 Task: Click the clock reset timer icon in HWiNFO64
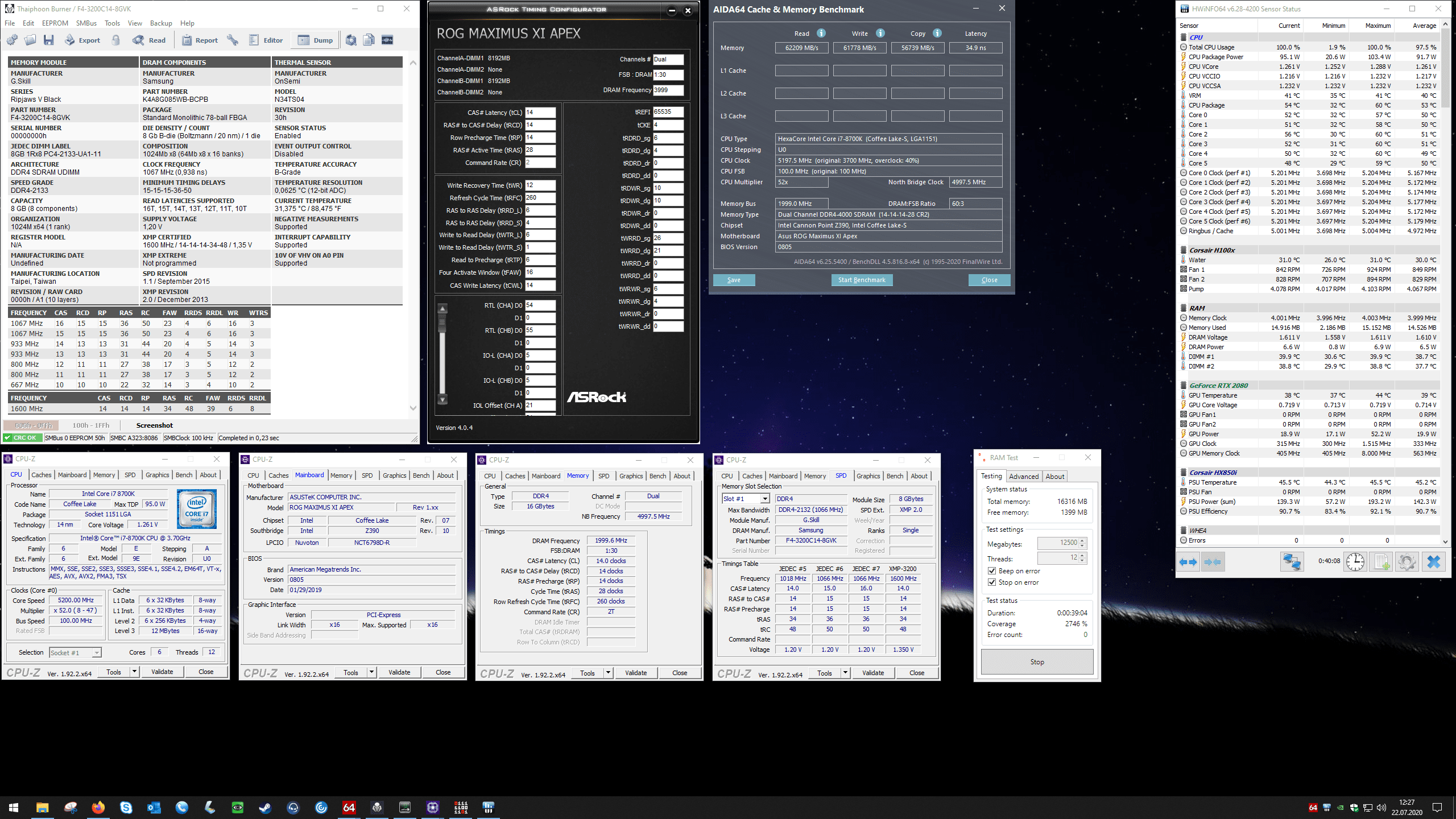point(1355,562)
